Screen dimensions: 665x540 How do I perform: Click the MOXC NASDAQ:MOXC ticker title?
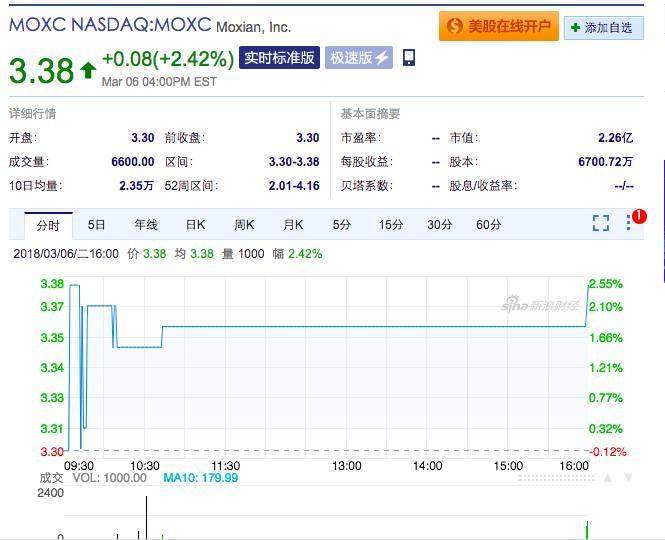tap(110, 24)
